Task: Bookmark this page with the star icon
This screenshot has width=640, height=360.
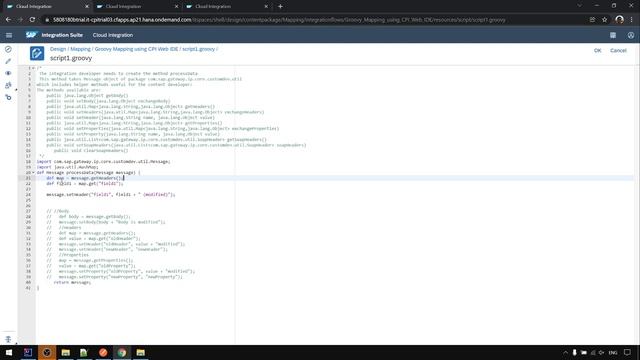Action: click(604, 20)
